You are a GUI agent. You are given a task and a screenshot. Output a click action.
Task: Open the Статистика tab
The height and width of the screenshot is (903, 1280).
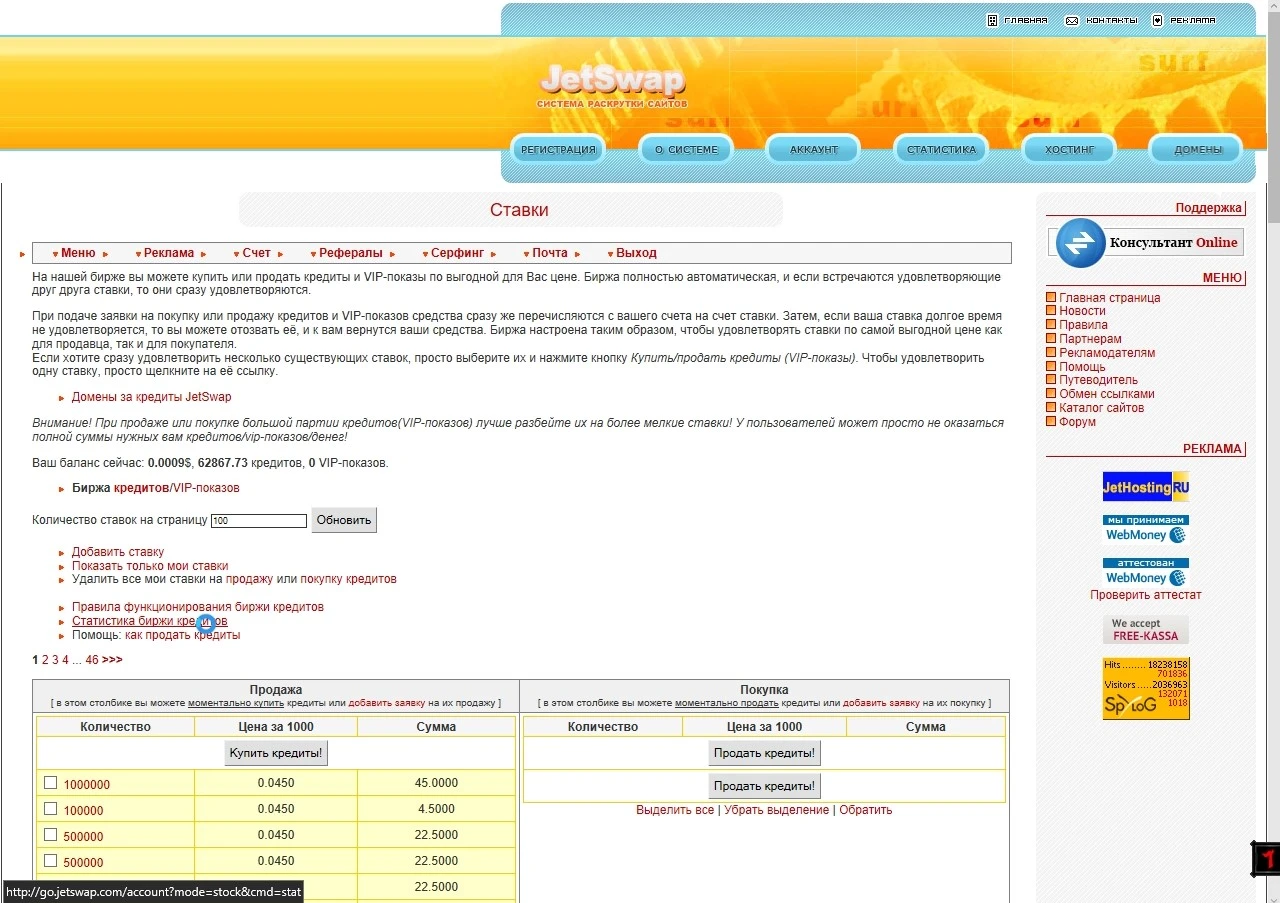(x=941, y=150)
